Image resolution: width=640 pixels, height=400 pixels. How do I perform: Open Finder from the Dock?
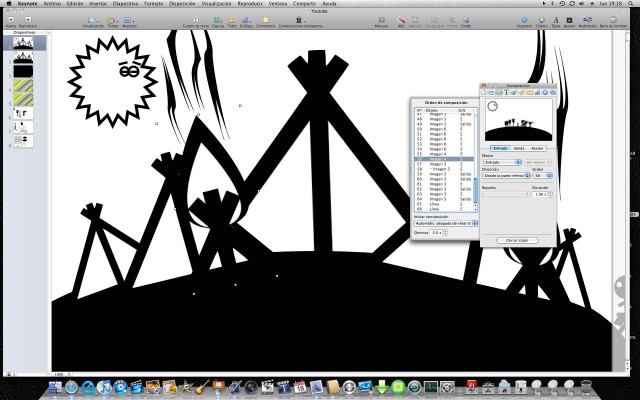(55, 387)
